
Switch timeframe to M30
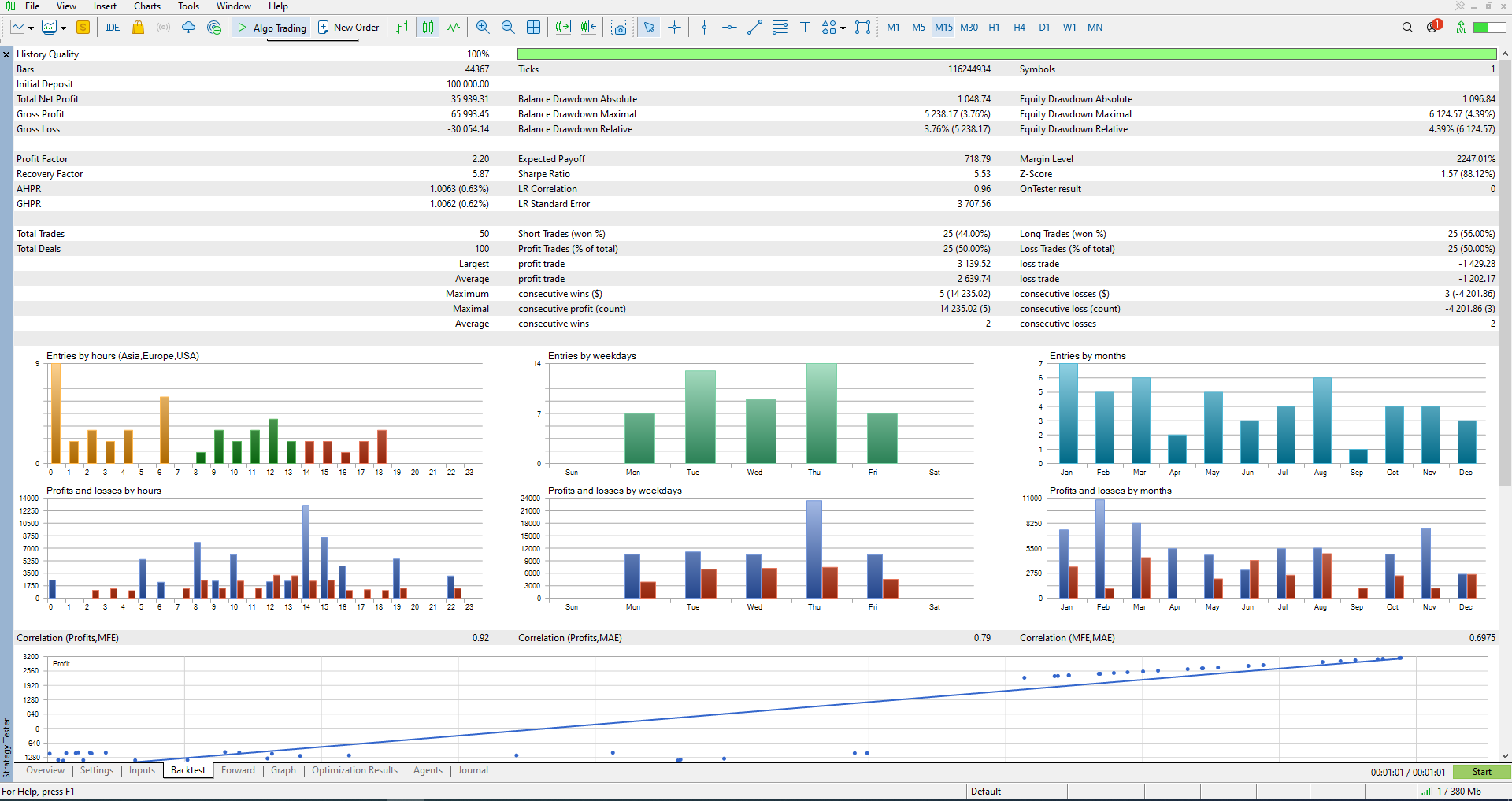point(969,28)
